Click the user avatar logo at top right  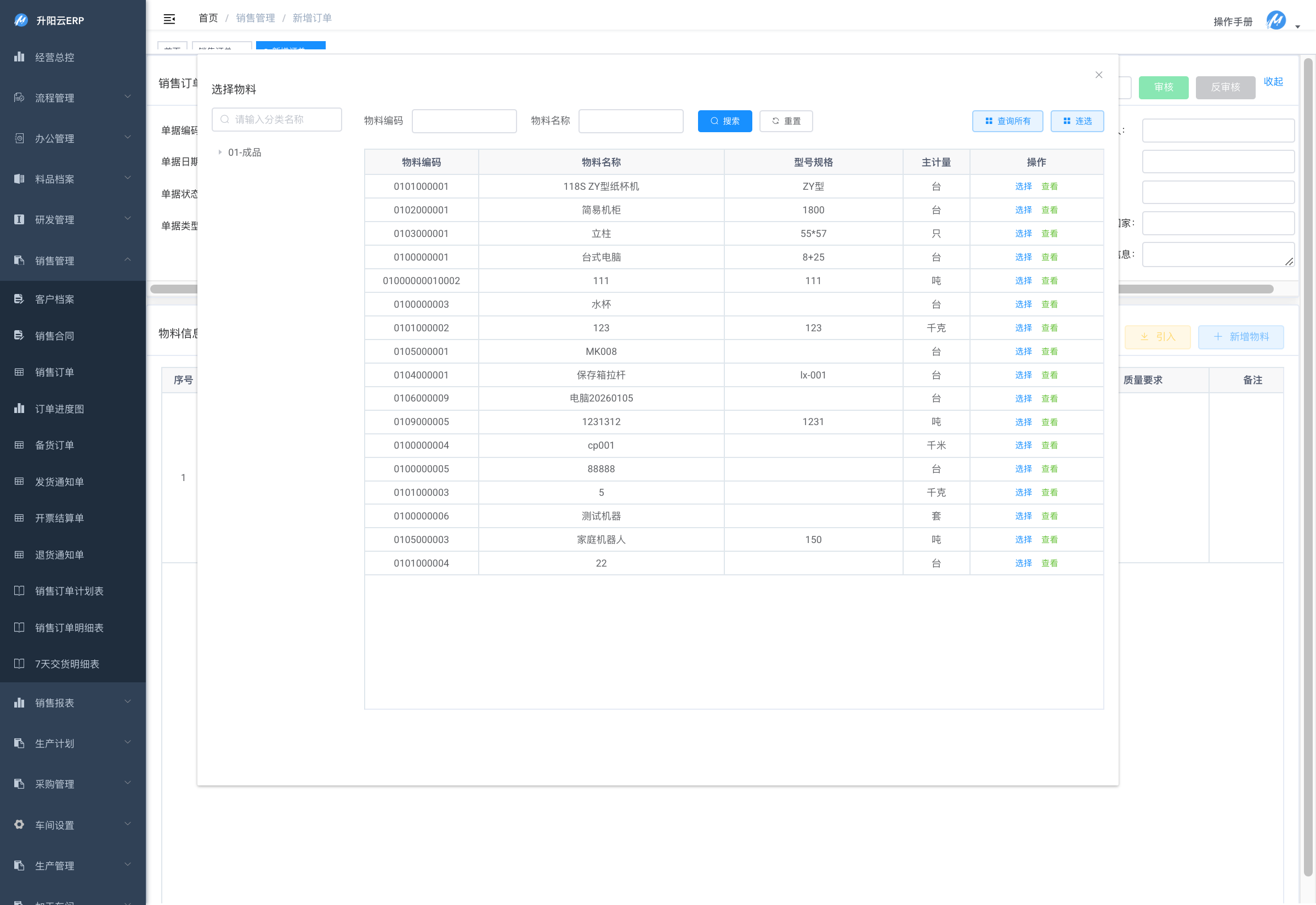click(1276, 20)
